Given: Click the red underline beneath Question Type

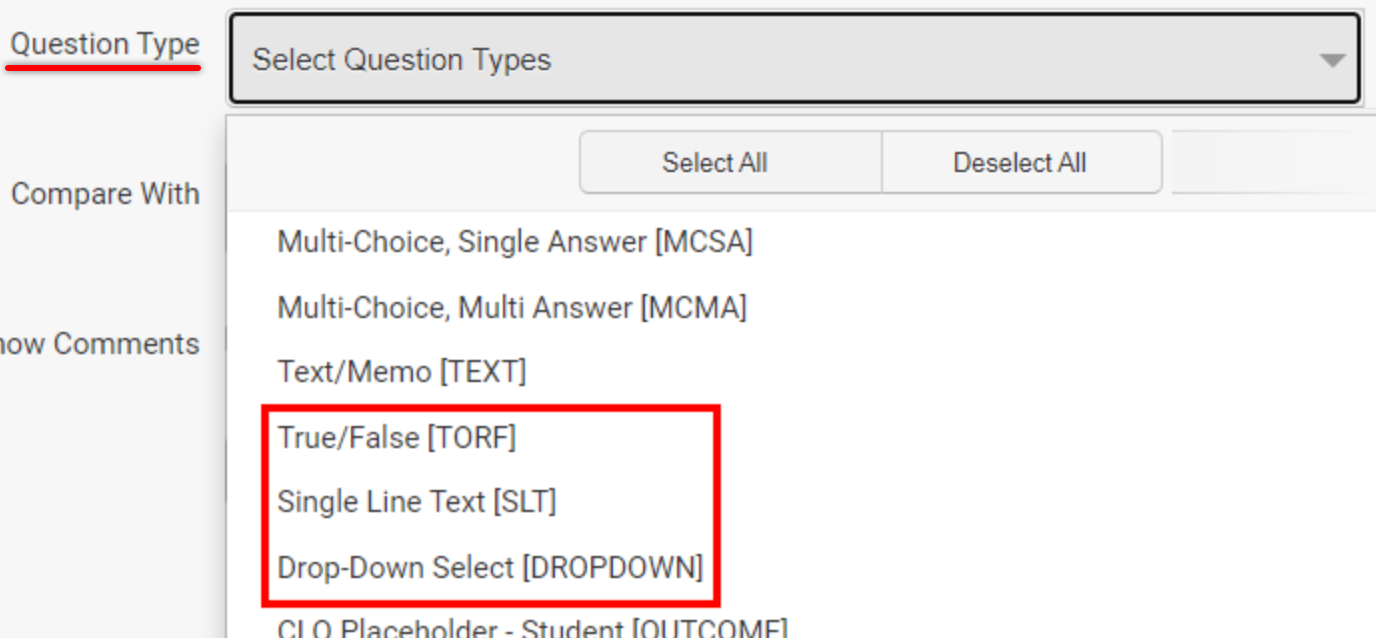Looking at the screenshot, I should coord(103,68).
